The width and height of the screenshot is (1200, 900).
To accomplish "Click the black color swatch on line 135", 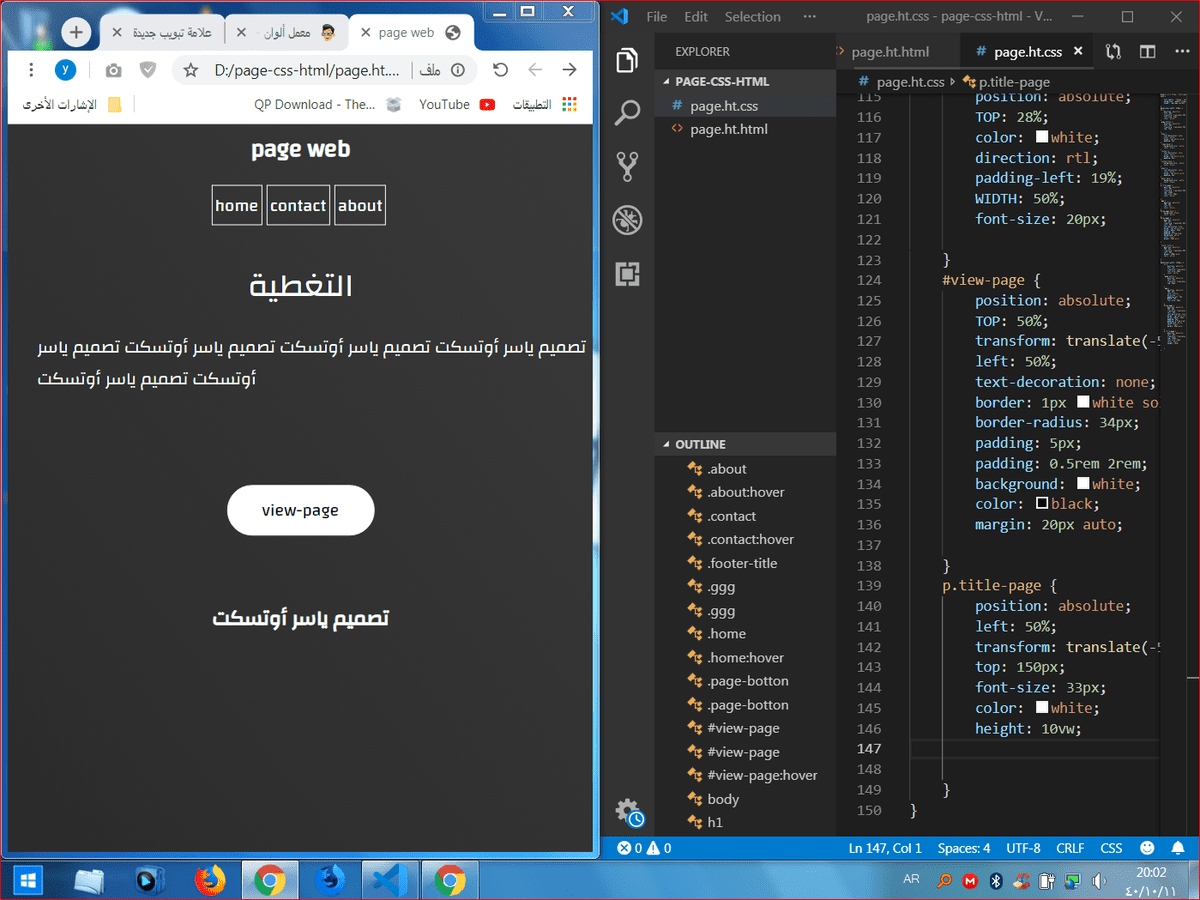I will tap(1042, 504).
